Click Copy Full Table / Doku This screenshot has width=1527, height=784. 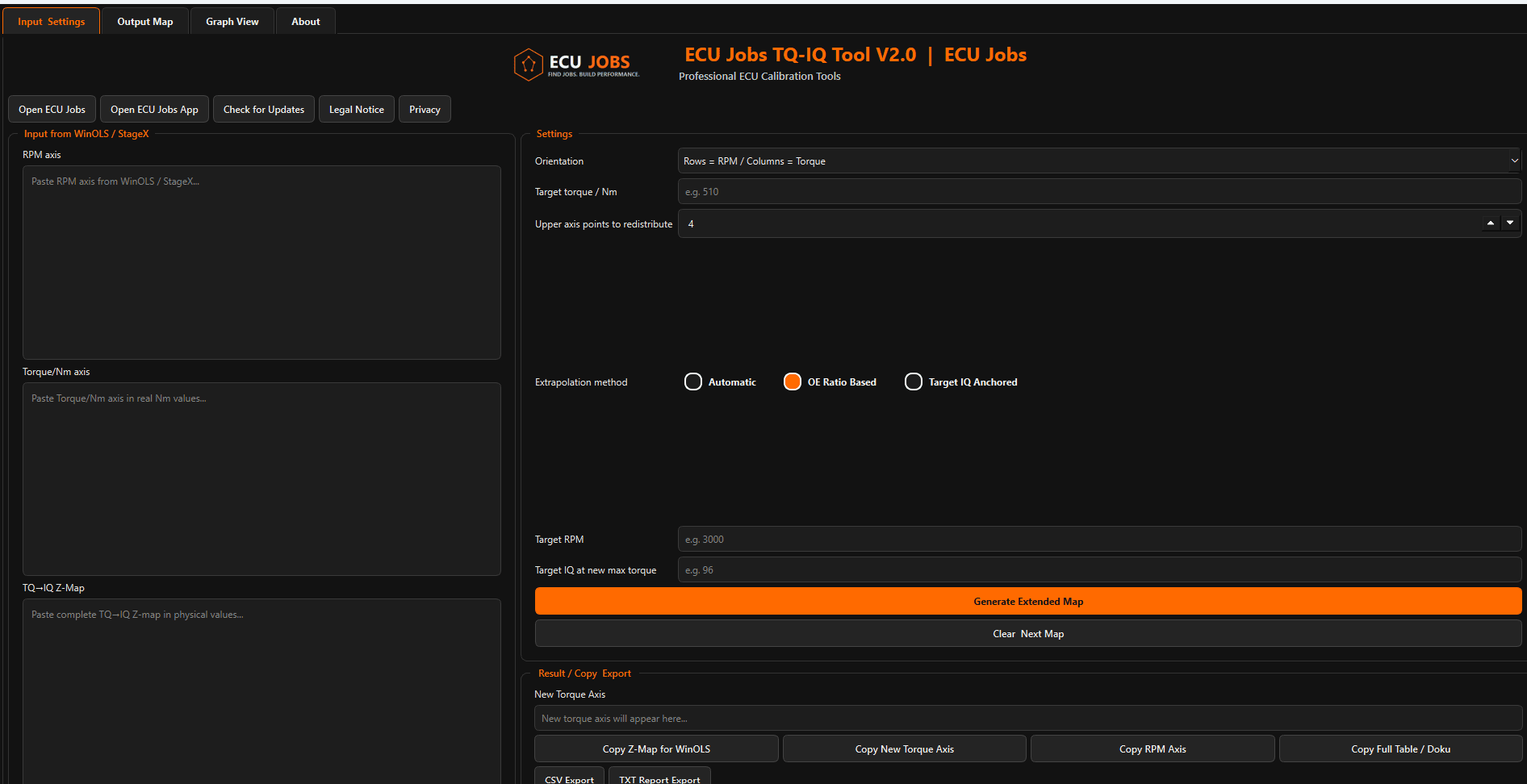point(1401,749)
